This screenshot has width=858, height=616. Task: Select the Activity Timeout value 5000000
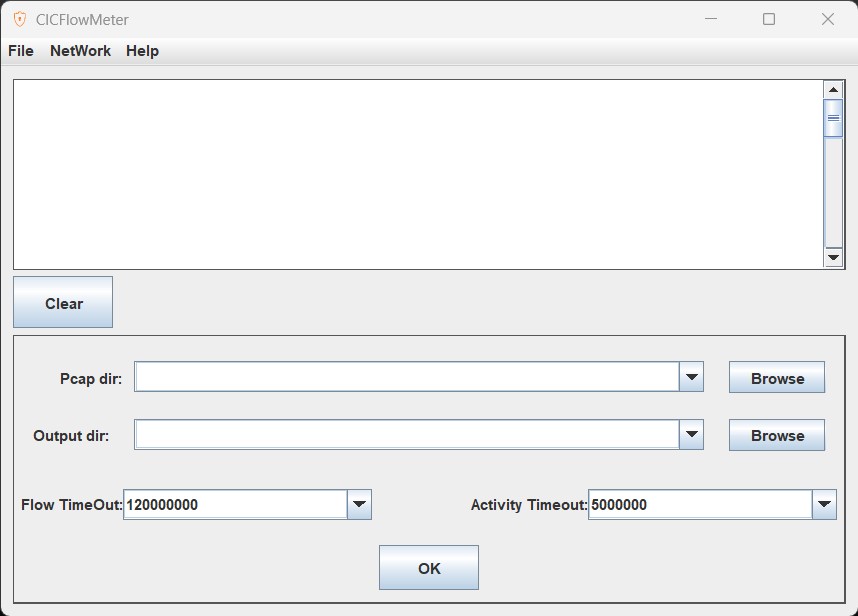tap(700, 504)
